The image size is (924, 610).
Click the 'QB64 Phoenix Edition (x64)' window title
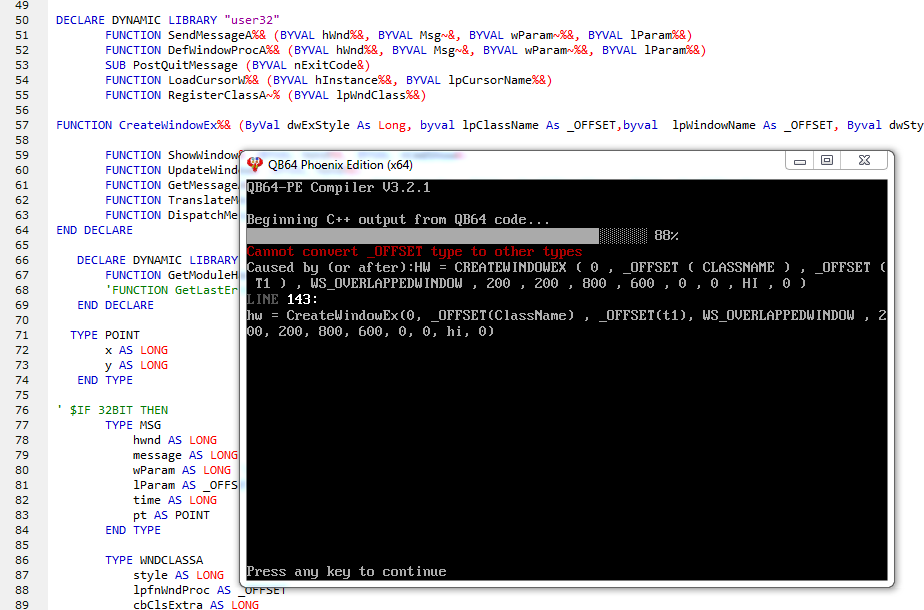coord(340,165)
